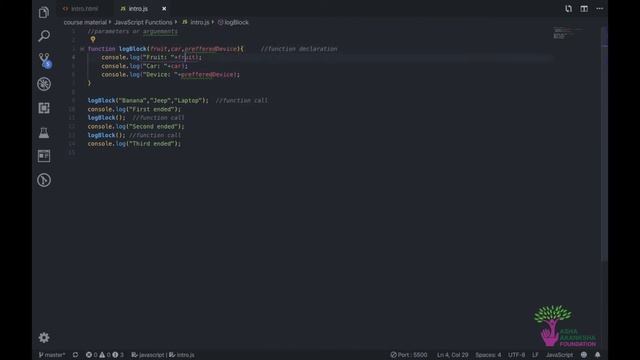Open Source Control view with badge

[44, 60]
